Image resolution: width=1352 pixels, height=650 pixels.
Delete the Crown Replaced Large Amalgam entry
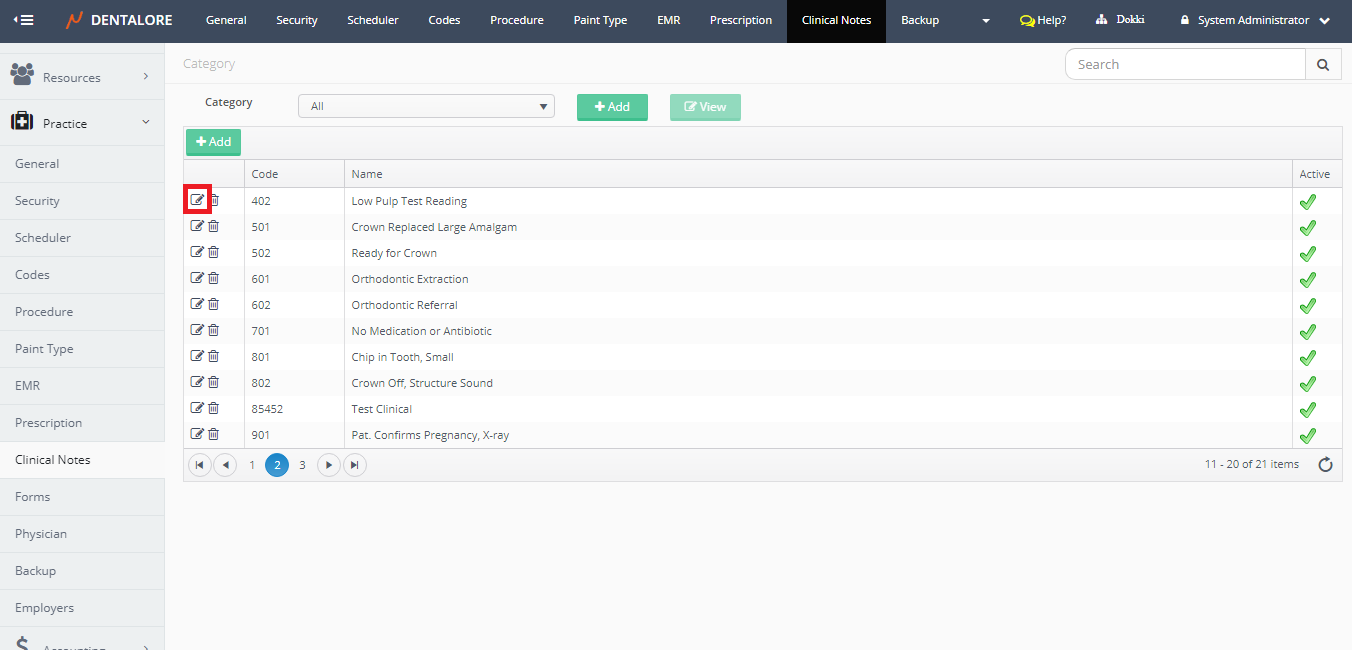pos(214,226)
